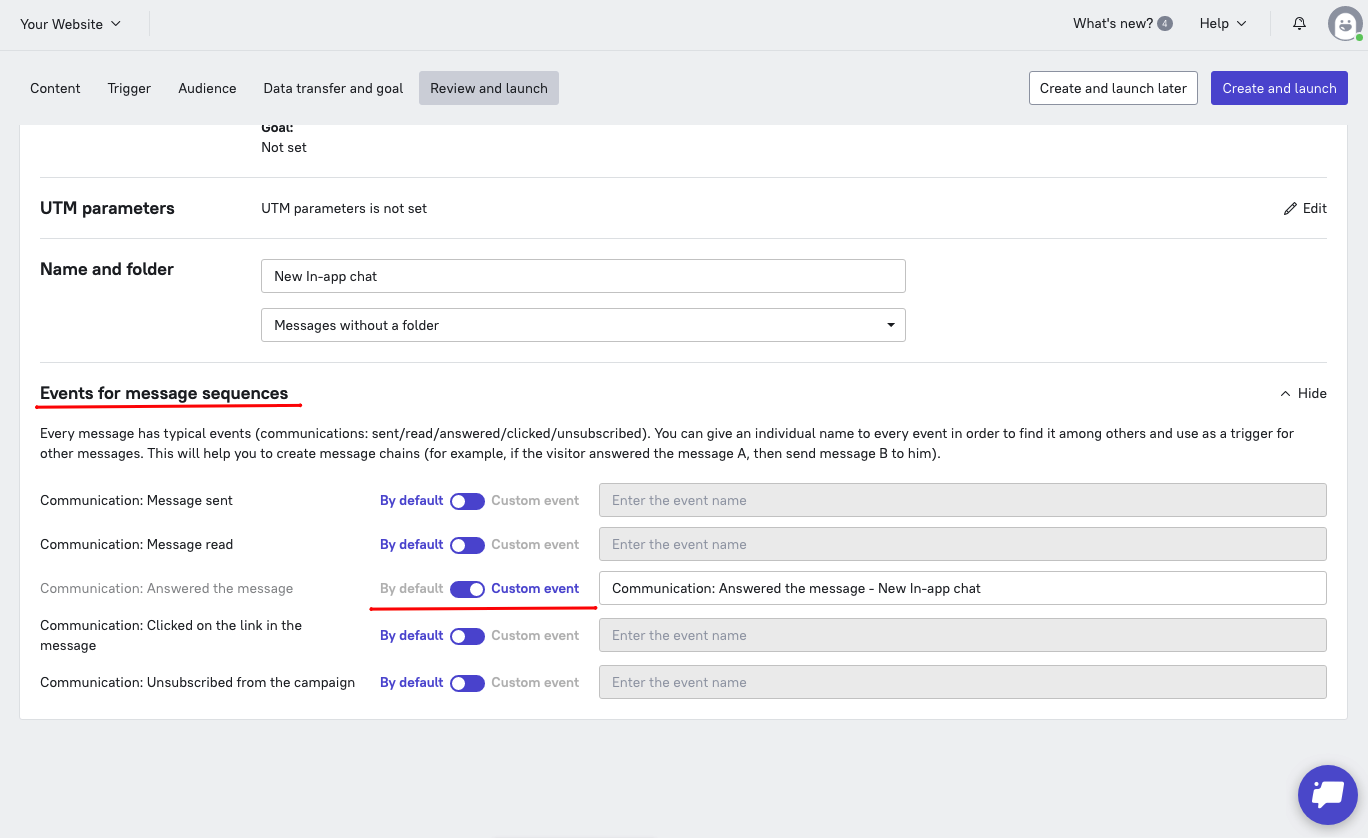
Task: Go to the Trigger tab
Action: pyautogui.click(x=129, y=88)
